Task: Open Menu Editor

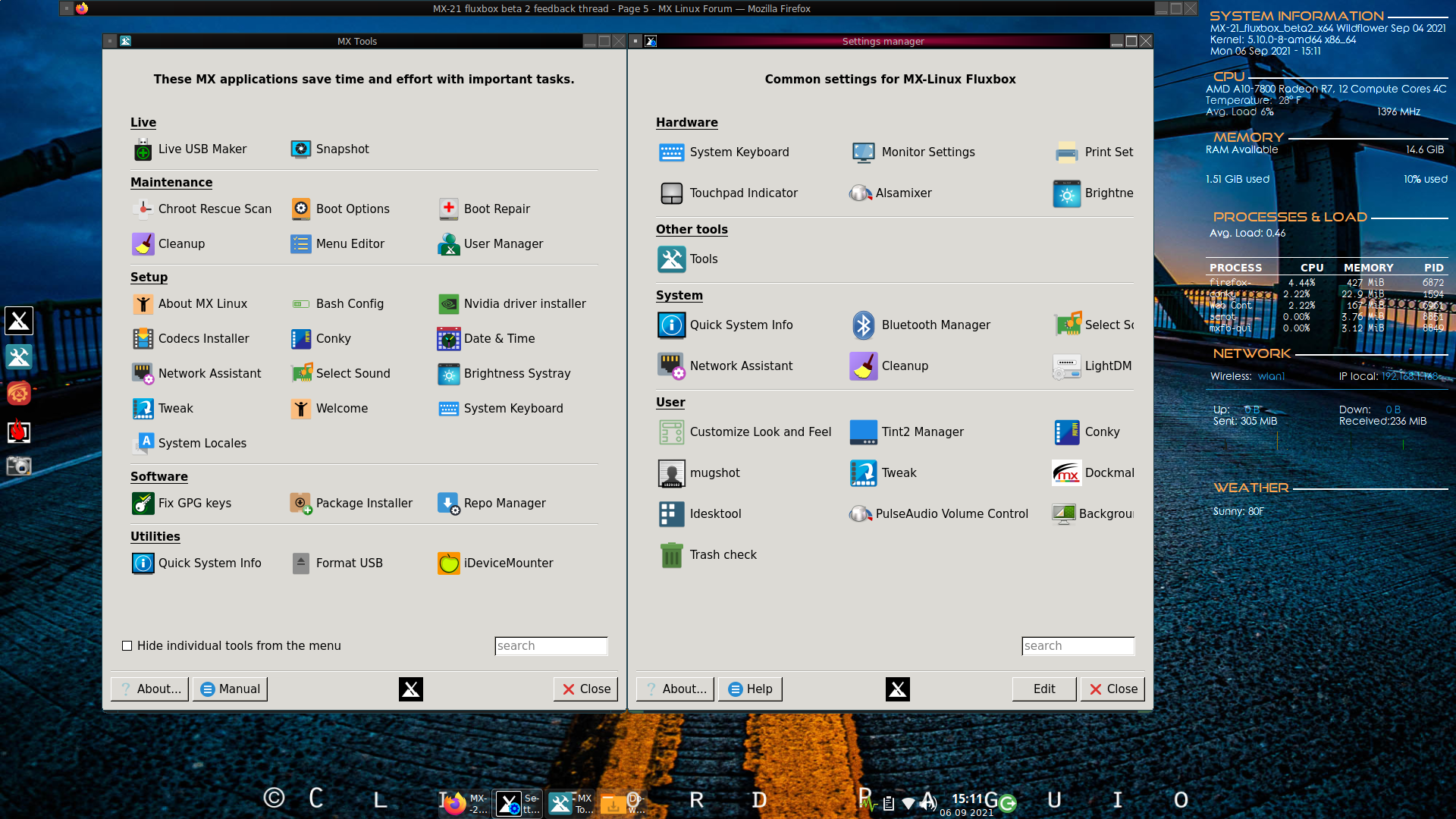Action: 337,243
